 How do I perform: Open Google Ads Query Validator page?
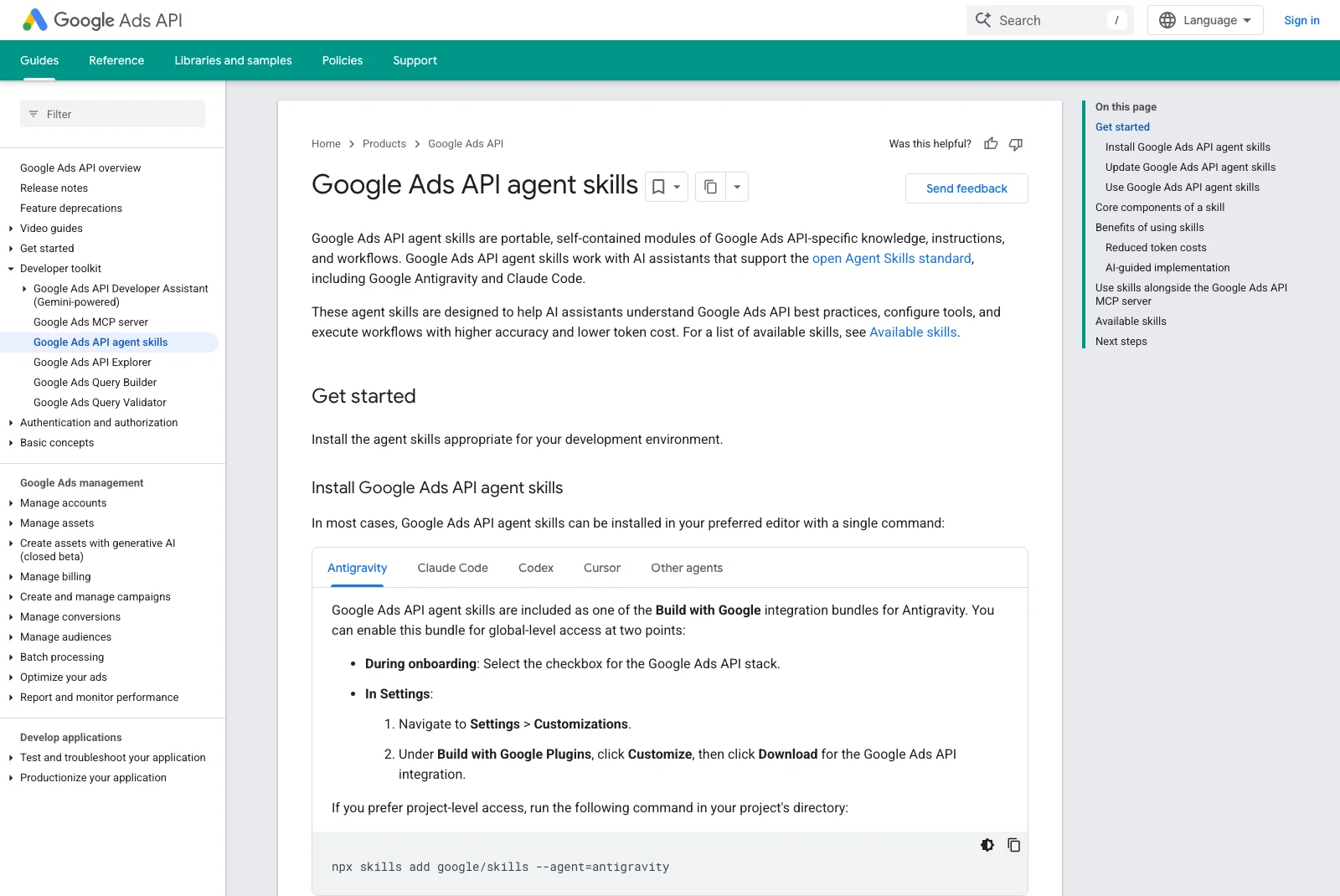coord(100,403)
